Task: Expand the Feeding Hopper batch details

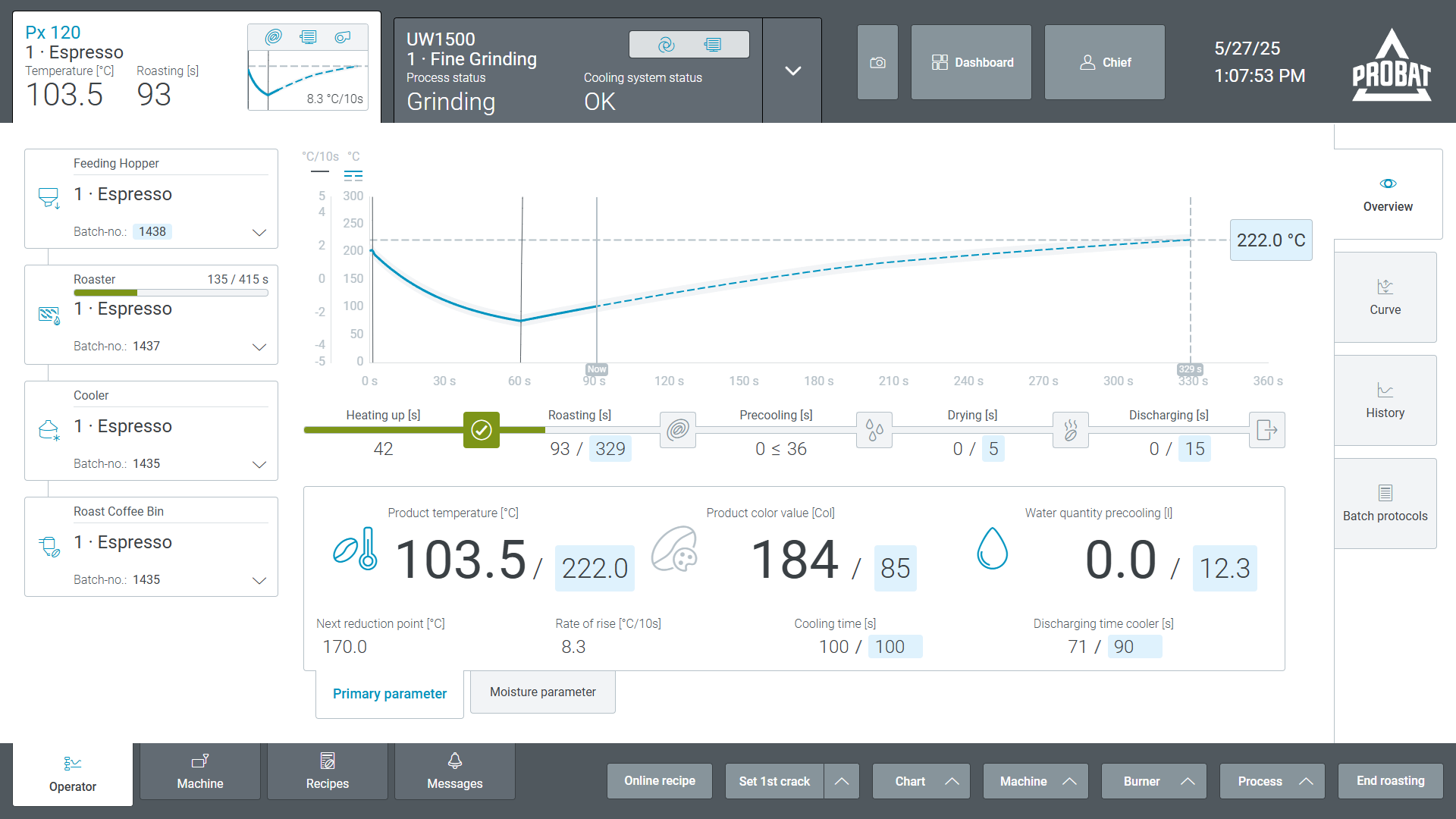Action: 259,232
